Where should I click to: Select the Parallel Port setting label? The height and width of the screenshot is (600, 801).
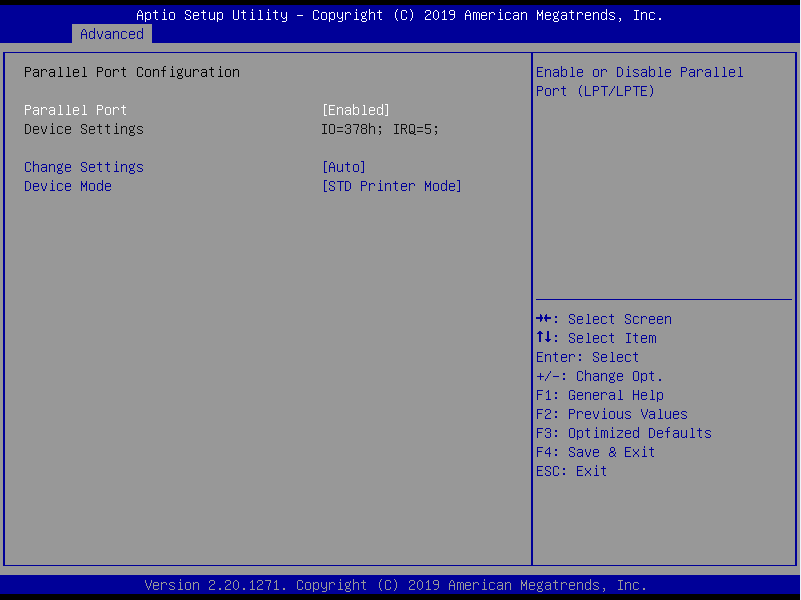pyautogui.click(x=76, y=110)
